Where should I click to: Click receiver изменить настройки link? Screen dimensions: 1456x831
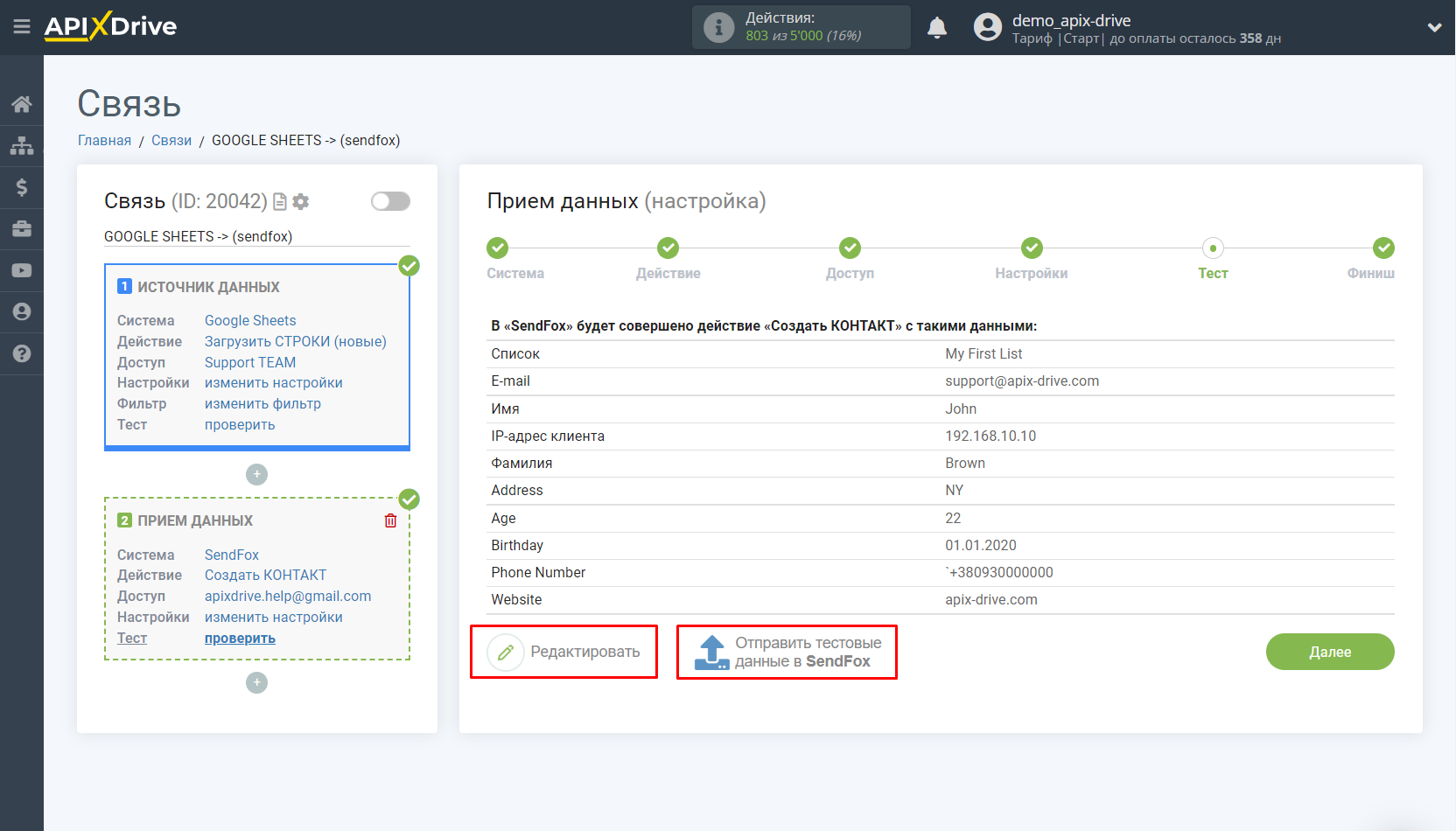pos(274,617)
